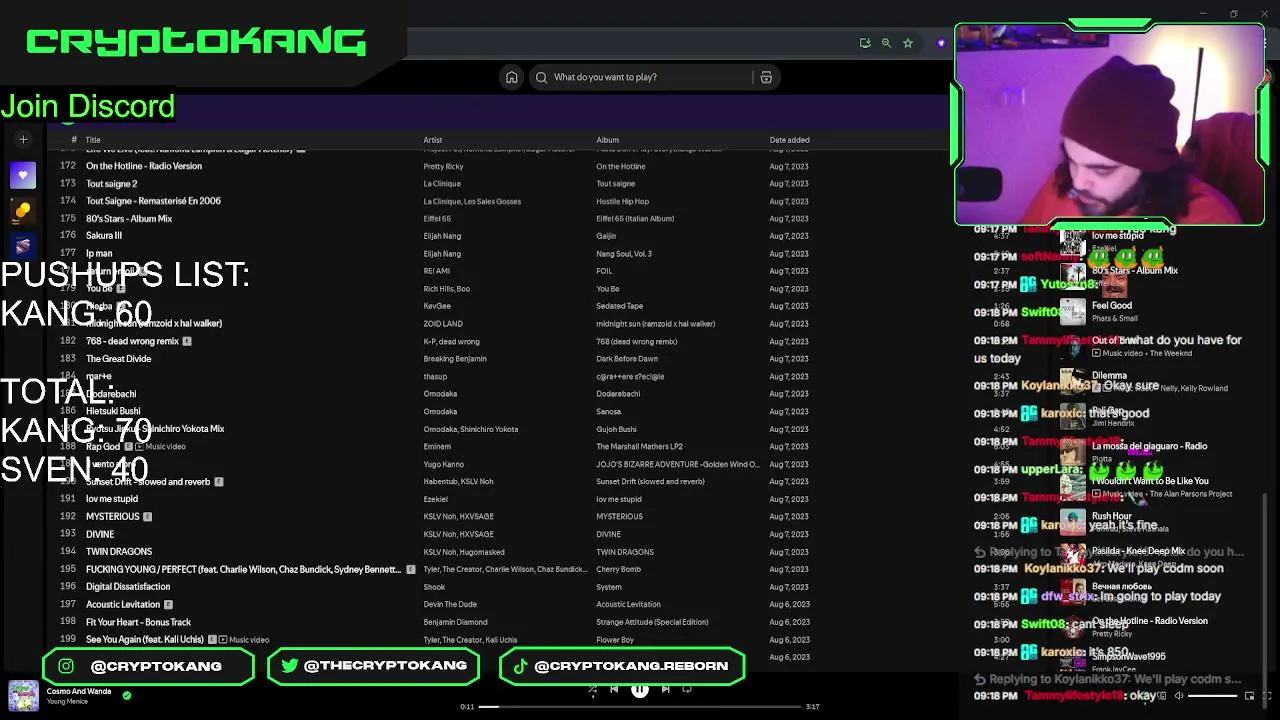Seek on the song progress bar
This screenshot has width=1280, height=720.
tap(641, 707)
